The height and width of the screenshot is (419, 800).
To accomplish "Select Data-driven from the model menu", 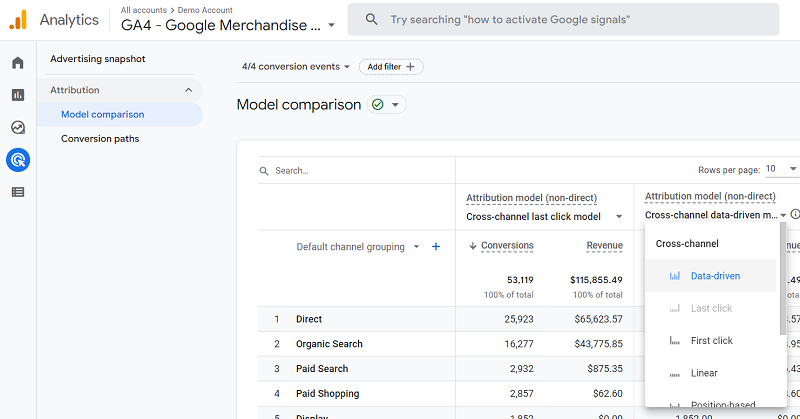I will point(711,276).
